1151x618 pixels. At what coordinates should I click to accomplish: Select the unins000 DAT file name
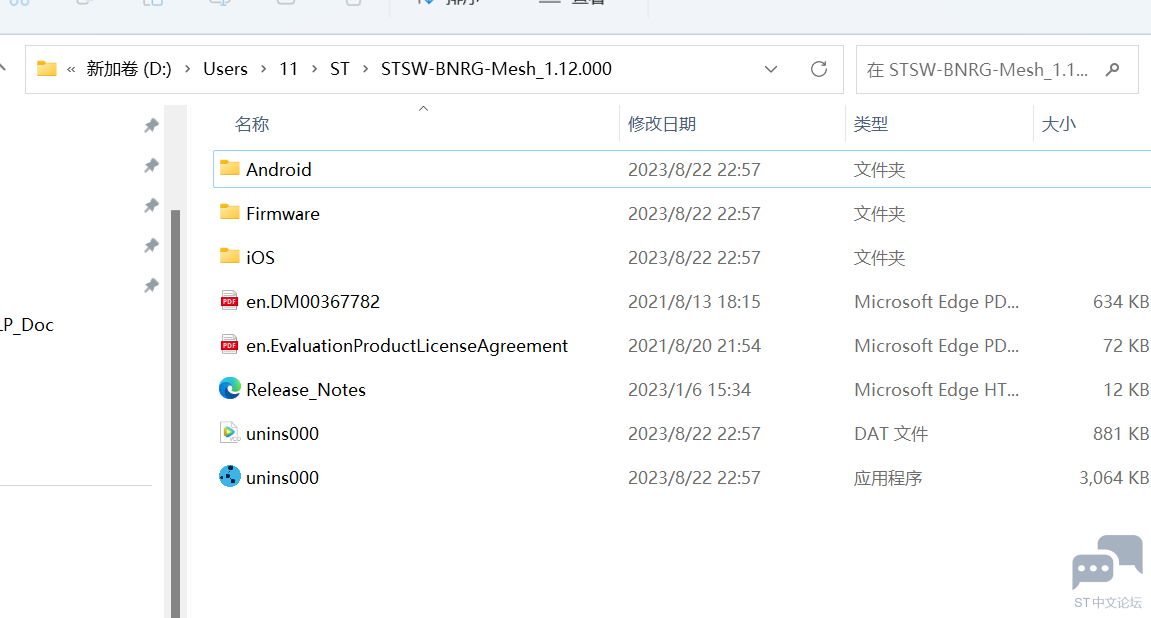(283, 434)
